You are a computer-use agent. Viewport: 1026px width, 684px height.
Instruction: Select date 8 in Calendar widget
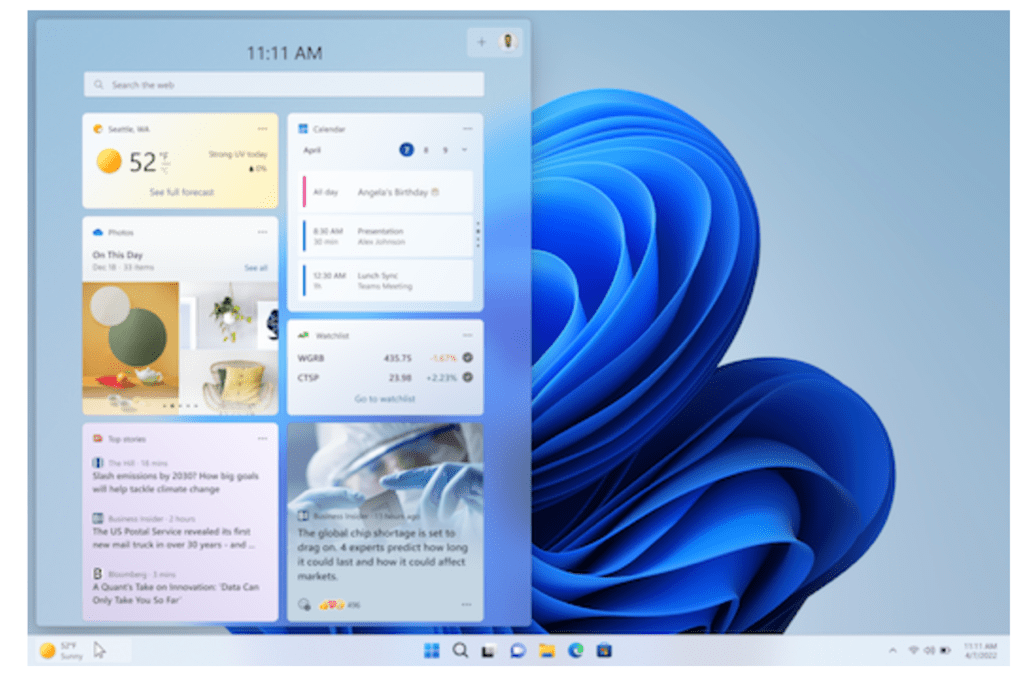426,150
